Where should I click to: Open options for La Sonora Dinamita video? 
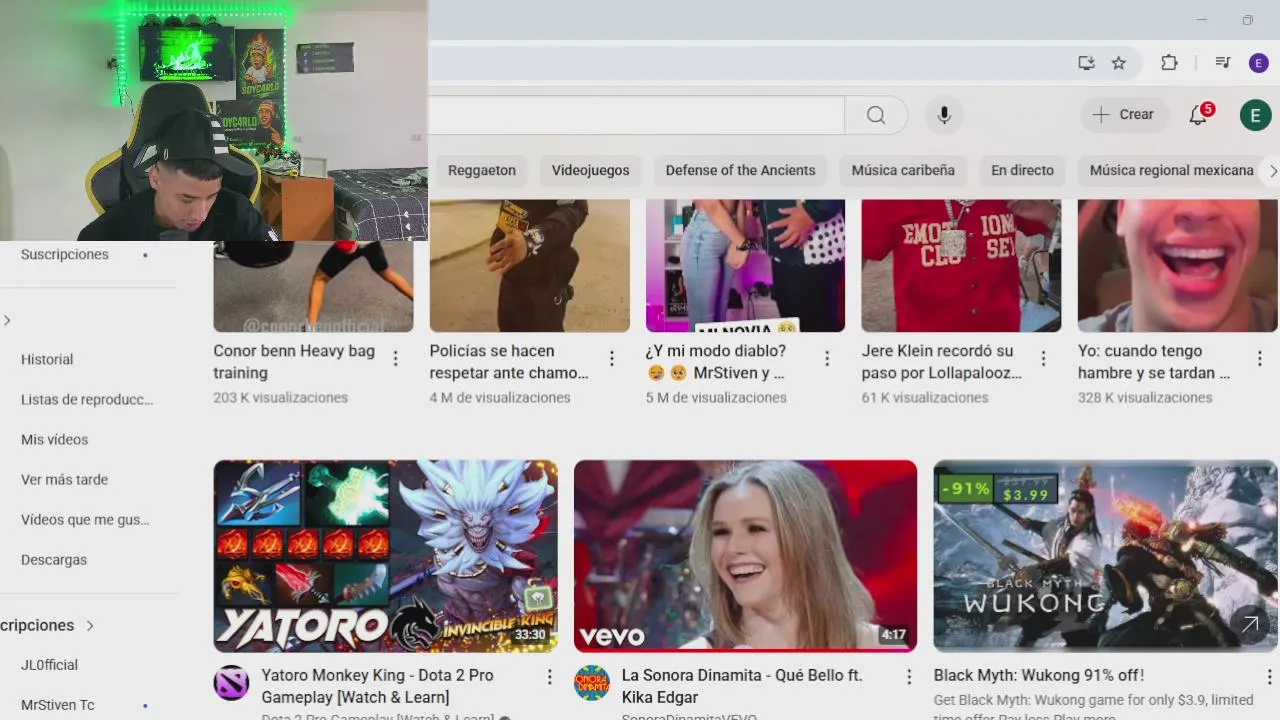coord(909,677)
